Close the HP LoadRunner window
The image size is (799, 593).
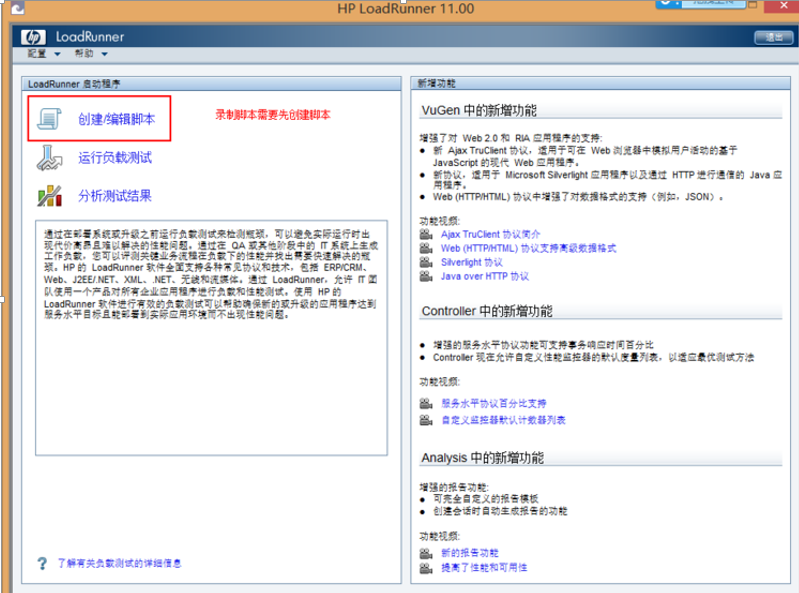coord(784,6)
